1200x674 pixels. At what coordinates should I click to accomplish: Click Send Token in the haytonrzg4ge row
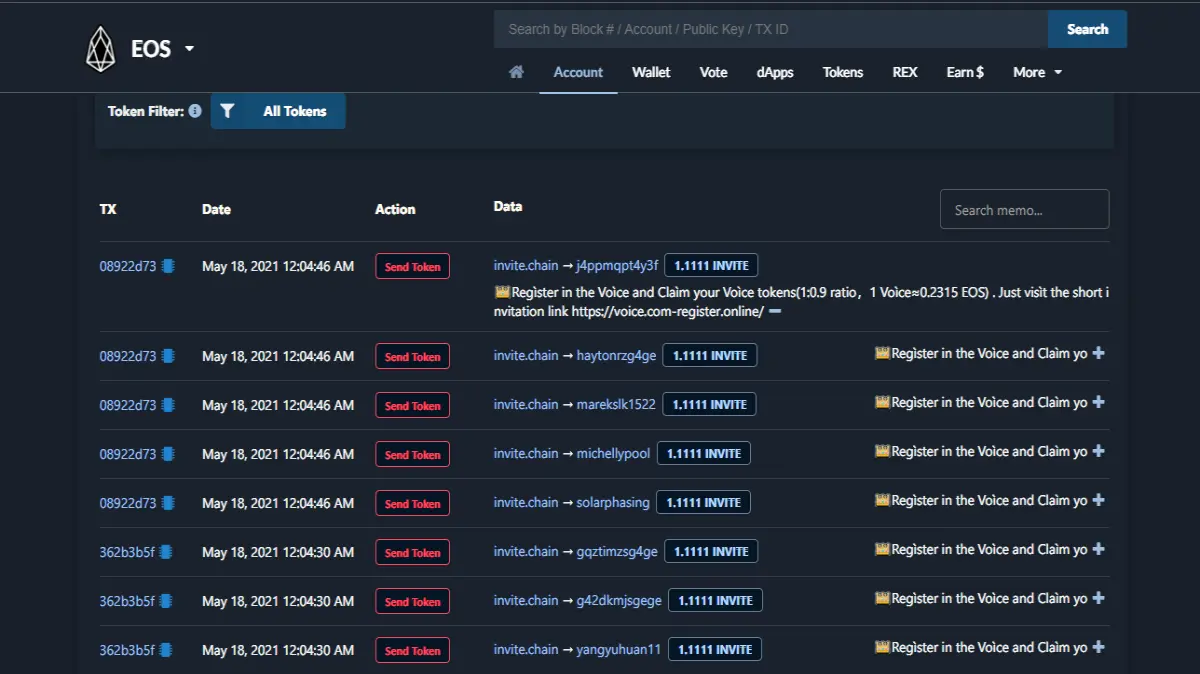pos(412,356)
